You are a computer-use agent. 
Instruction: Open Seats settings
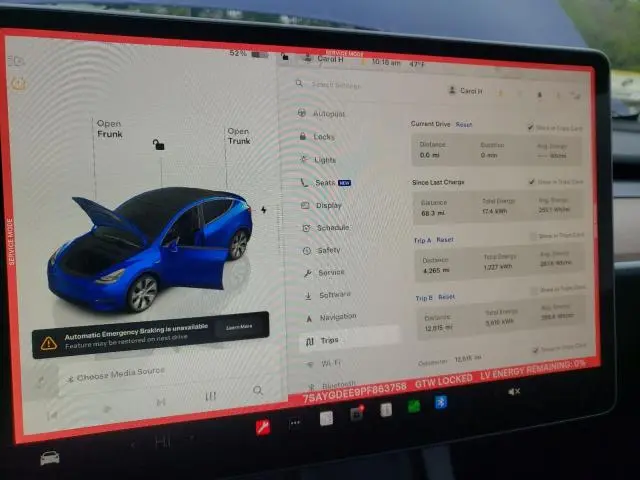coord(325,182)
